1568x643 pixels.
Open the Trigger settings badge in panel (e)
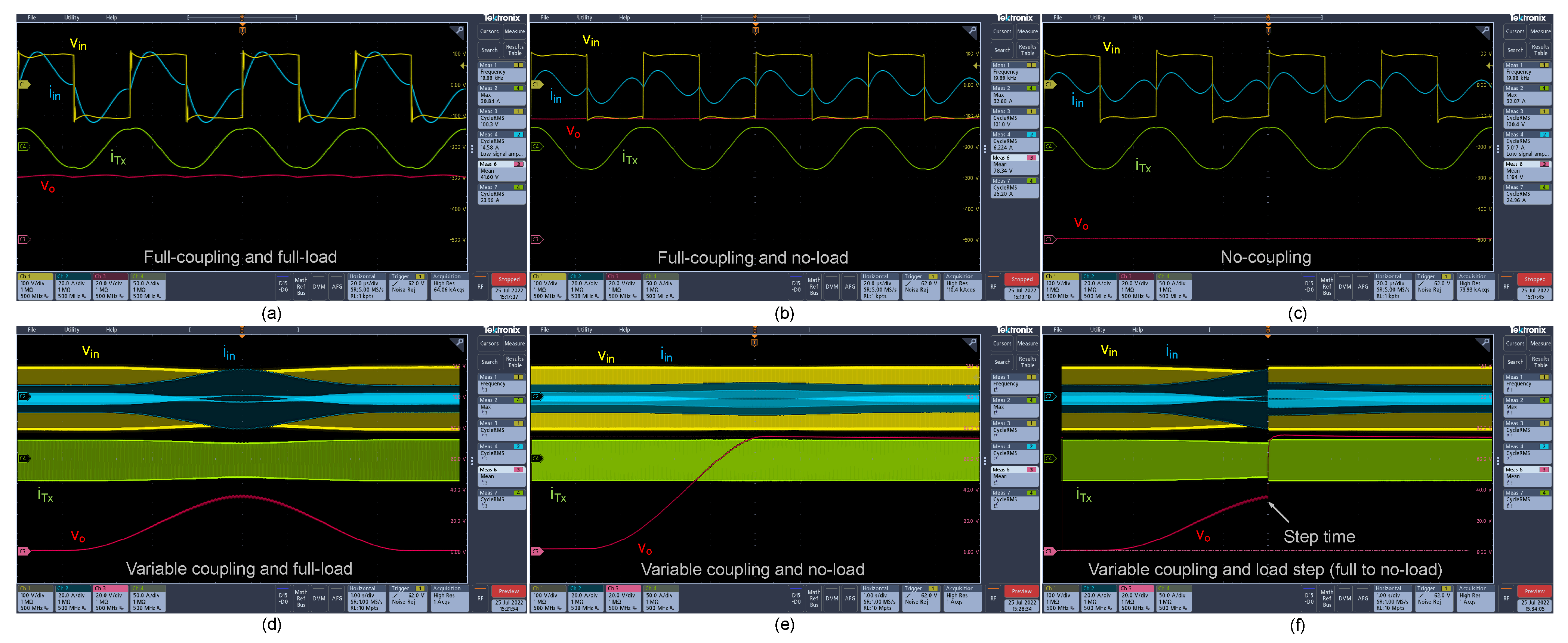point(921,598)
